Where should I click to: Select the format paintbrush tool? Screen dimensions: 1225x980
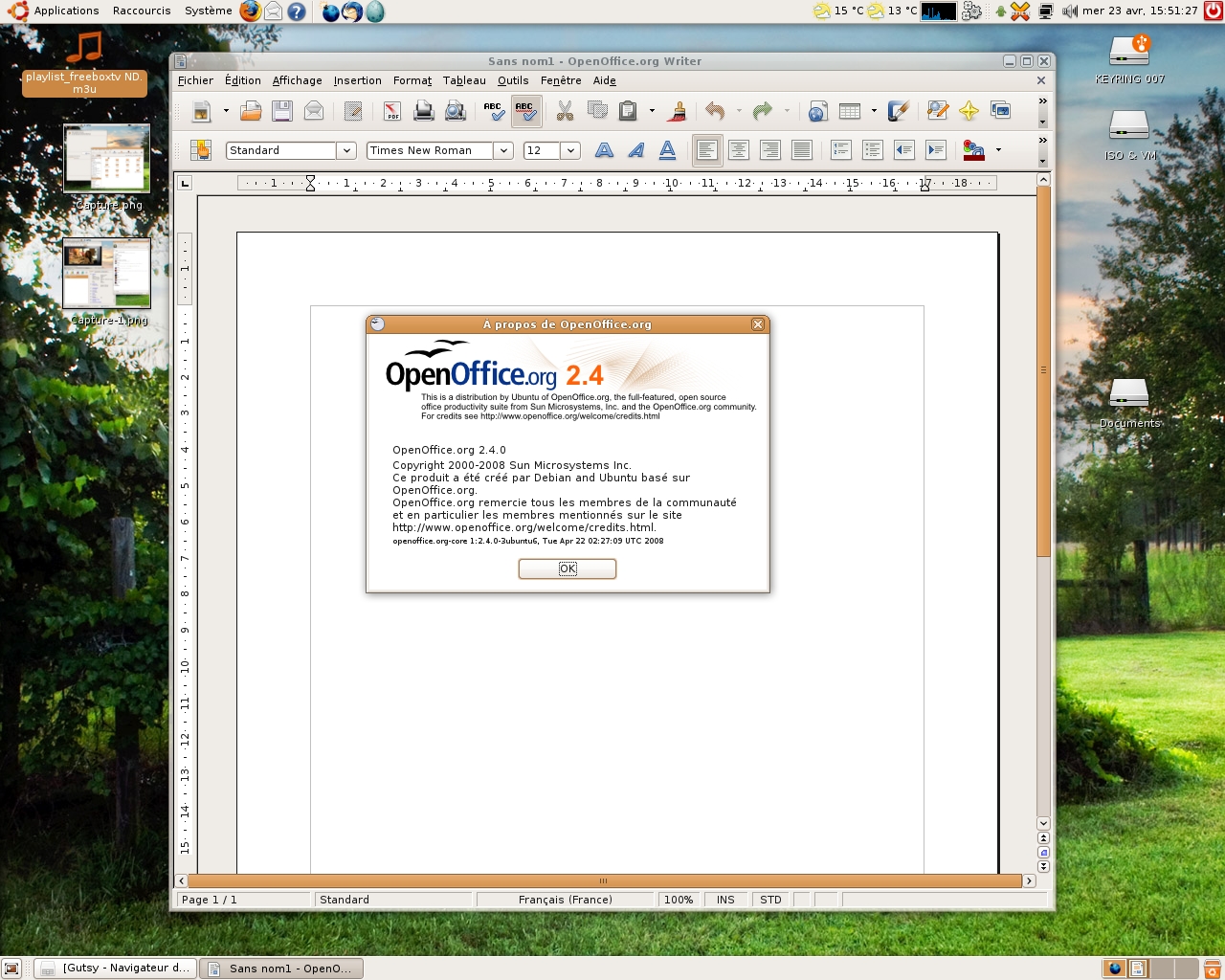[x=678, y=111]
